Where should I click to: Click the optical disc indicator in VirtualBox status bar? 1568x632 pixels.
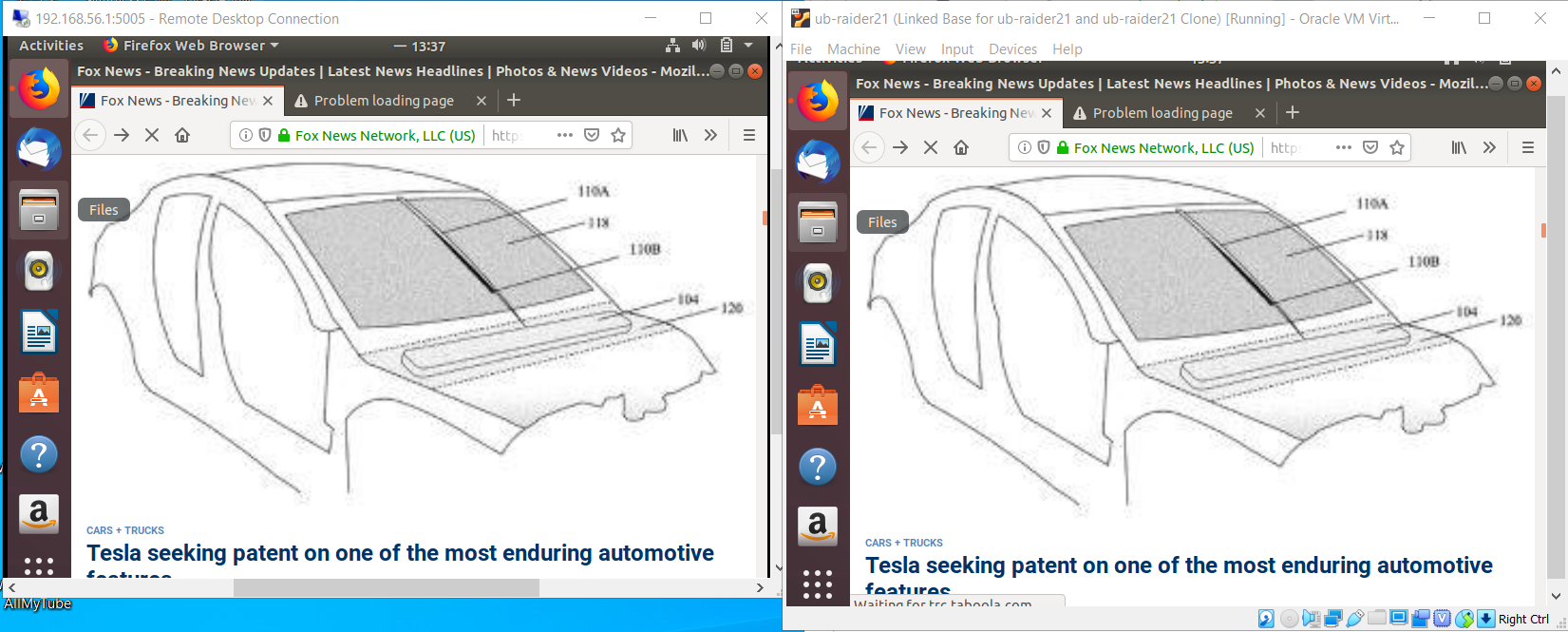coord(1289,620)
